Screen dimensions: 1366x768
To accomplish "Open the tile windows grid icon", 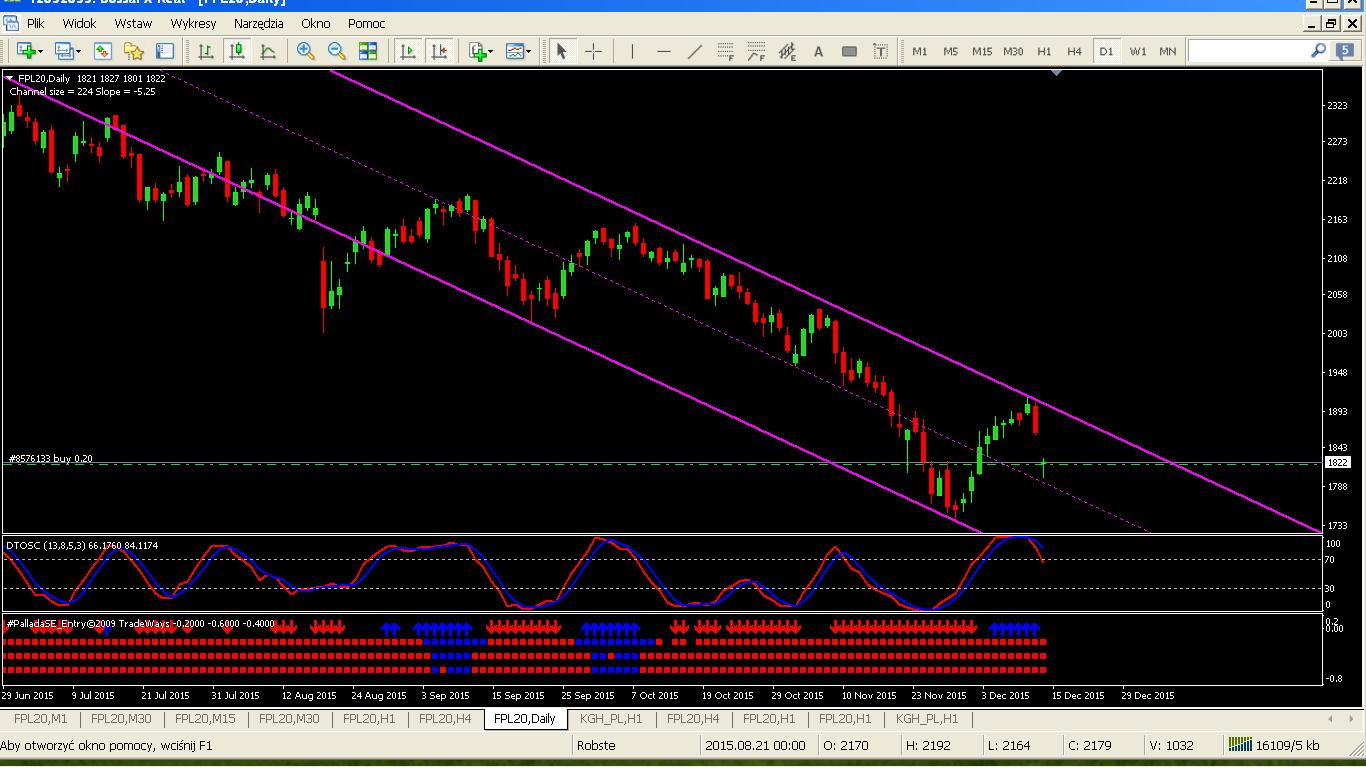I will tap(368, 51).
